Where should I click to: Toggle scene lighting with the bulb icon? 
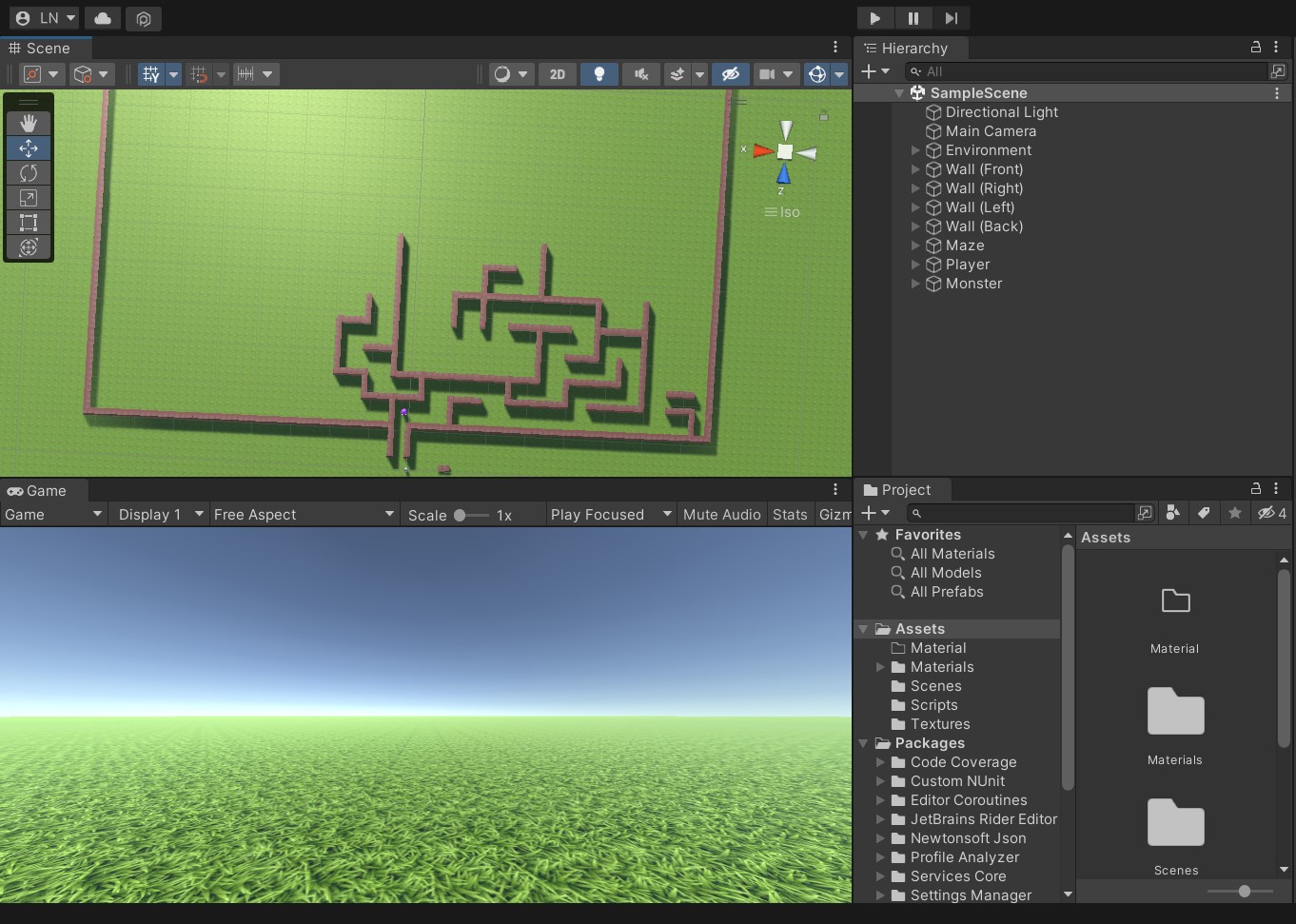599,74
